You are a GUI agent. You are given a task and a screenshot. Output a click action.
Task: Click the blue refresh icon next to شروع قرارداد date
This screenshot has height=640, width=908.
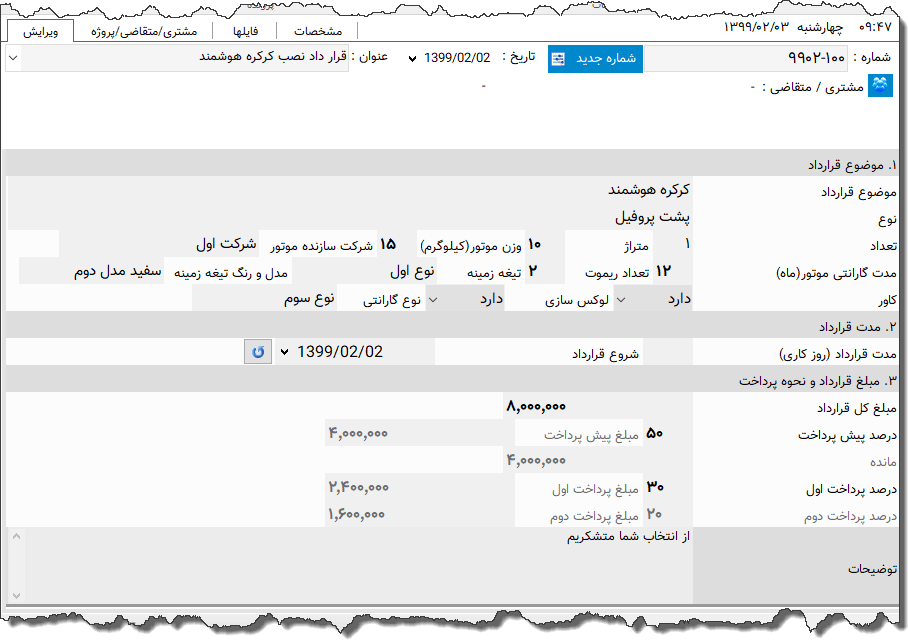(x=256, y=351)
